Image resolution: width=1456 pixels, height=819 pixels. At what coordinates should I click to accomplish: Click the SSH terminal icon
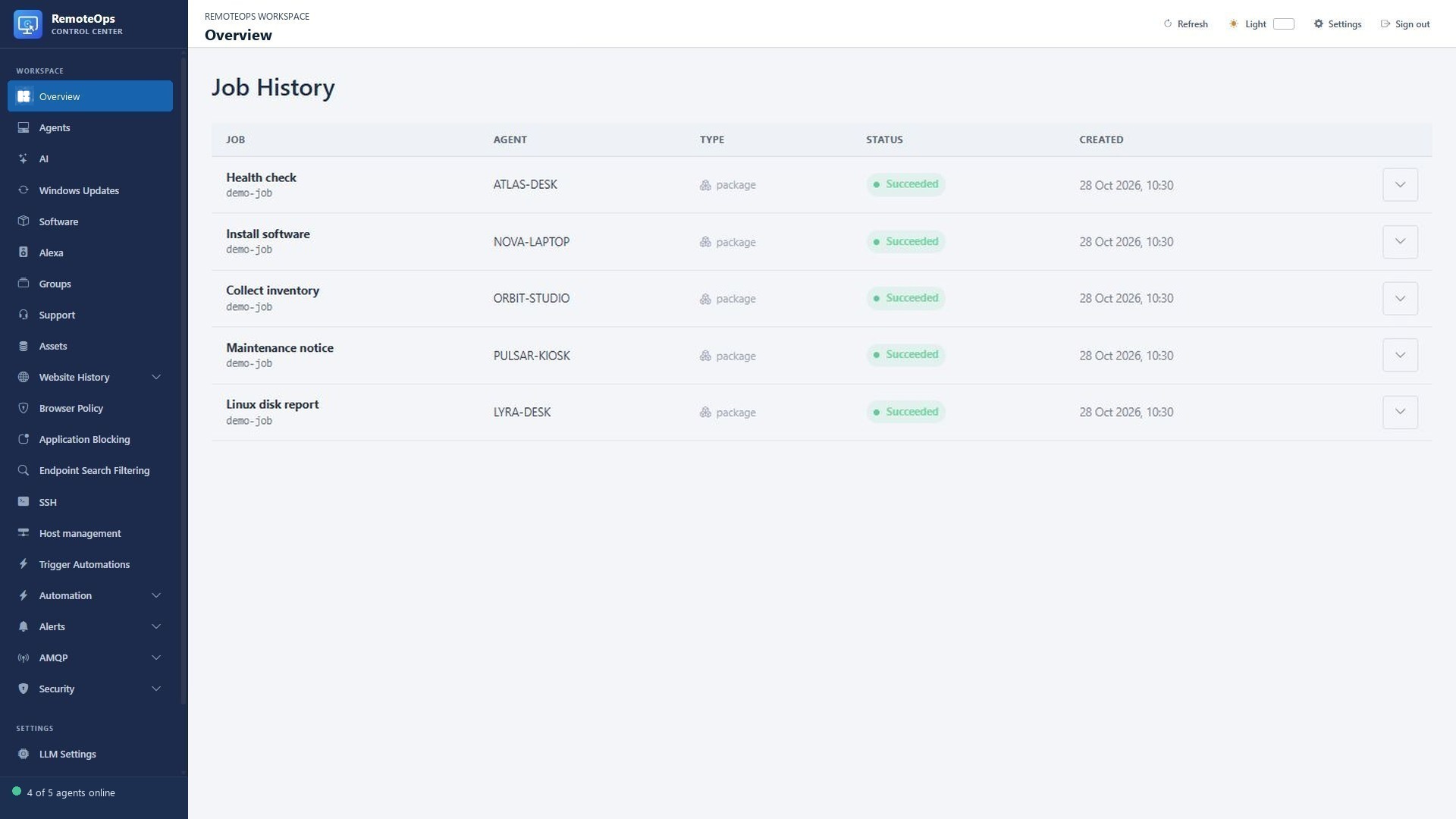click(24, 502)
